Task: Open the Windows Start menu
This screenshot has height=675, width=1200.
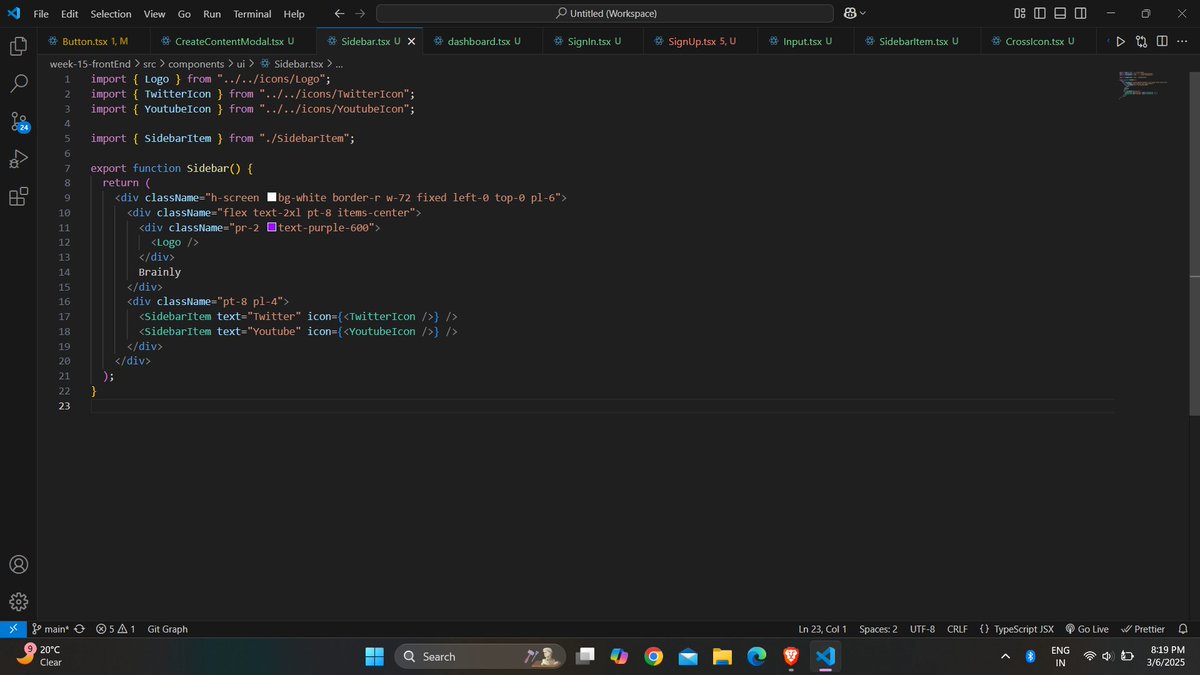Action: 374,656
